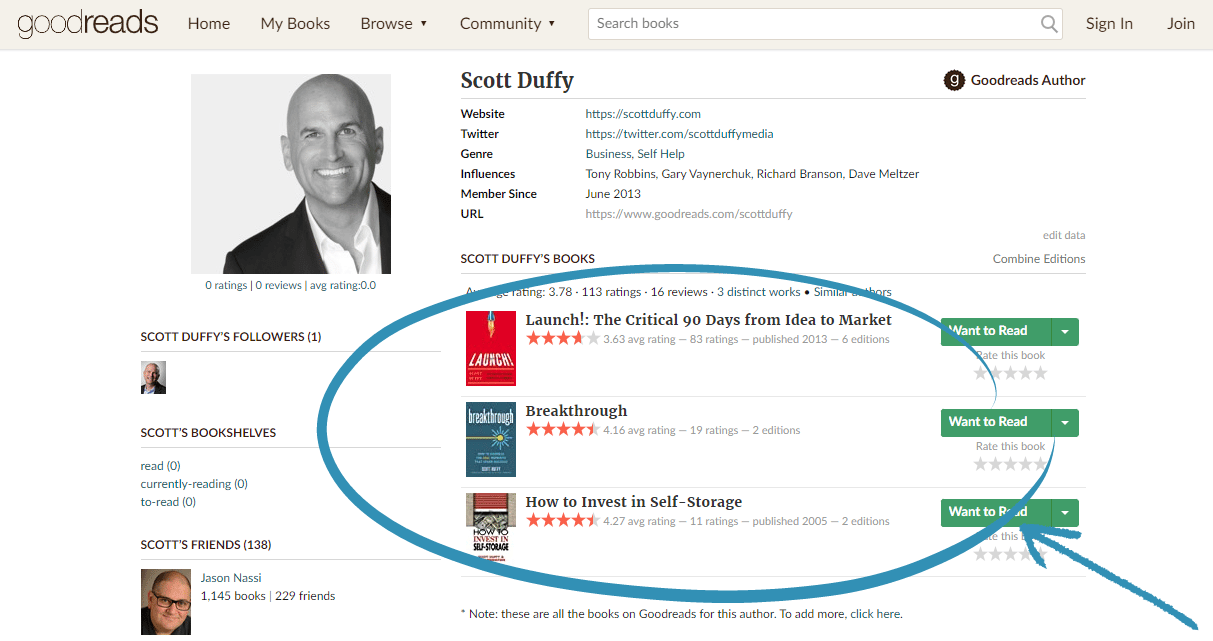Open Scott Duffy's profile photo

[x=291, y=174]
